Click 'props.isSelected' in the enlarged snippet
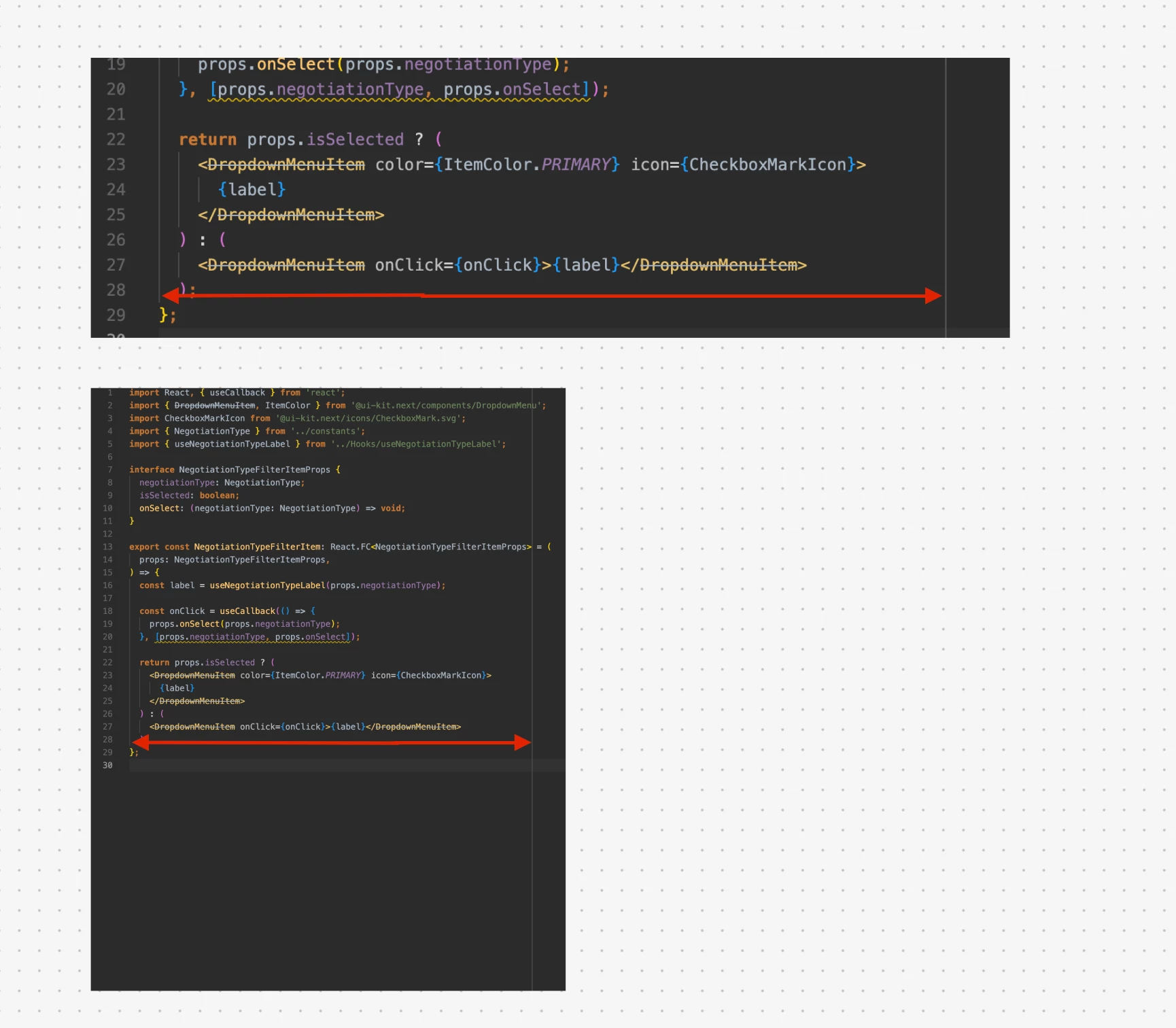 pyautogui.click(x=326, y=139)
